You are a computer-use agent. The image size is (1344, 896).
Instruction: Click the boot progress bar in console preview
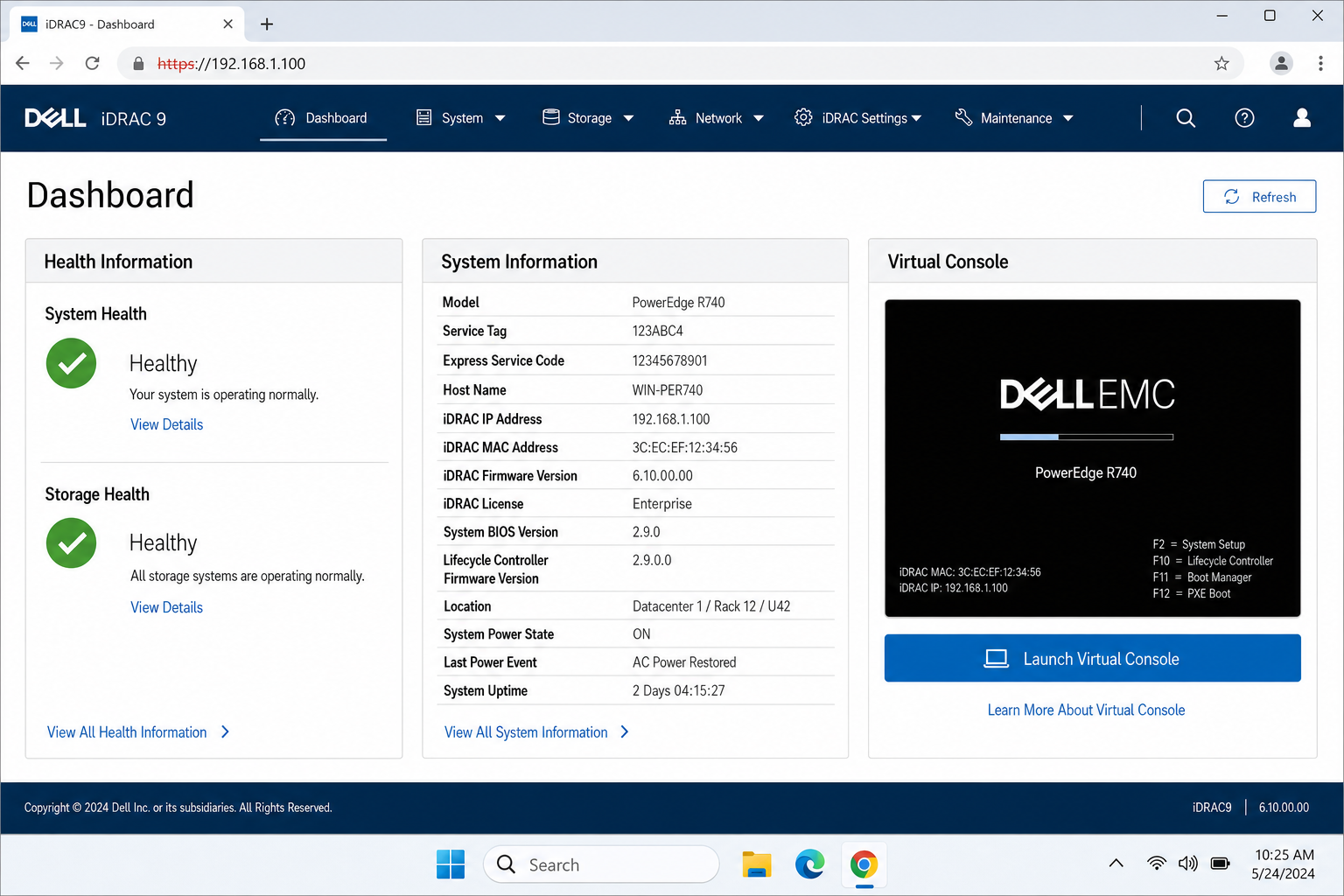coord(1087,437)
